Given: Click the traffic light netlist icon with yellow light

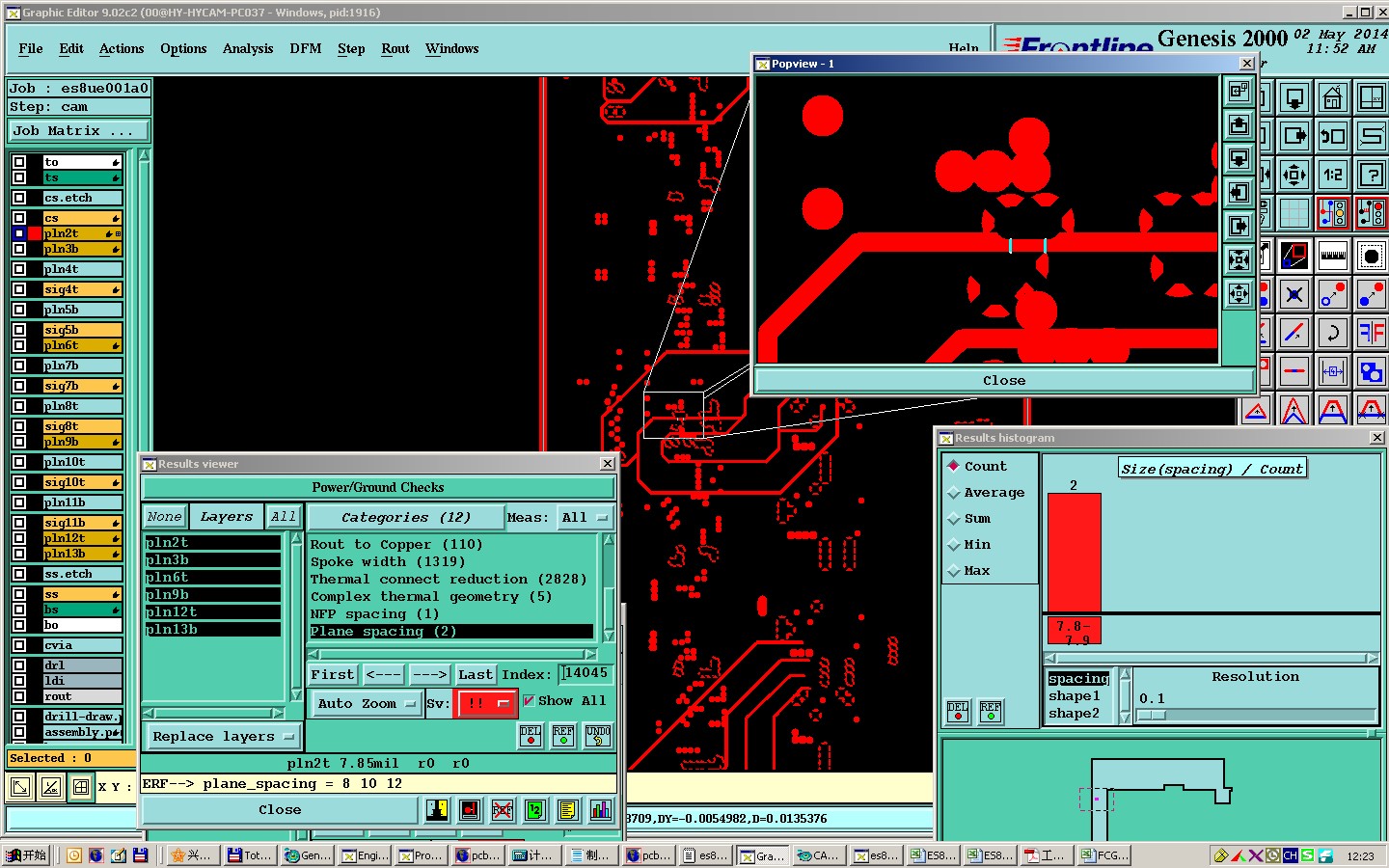Looking at the screenshot, I should 1332,213.
